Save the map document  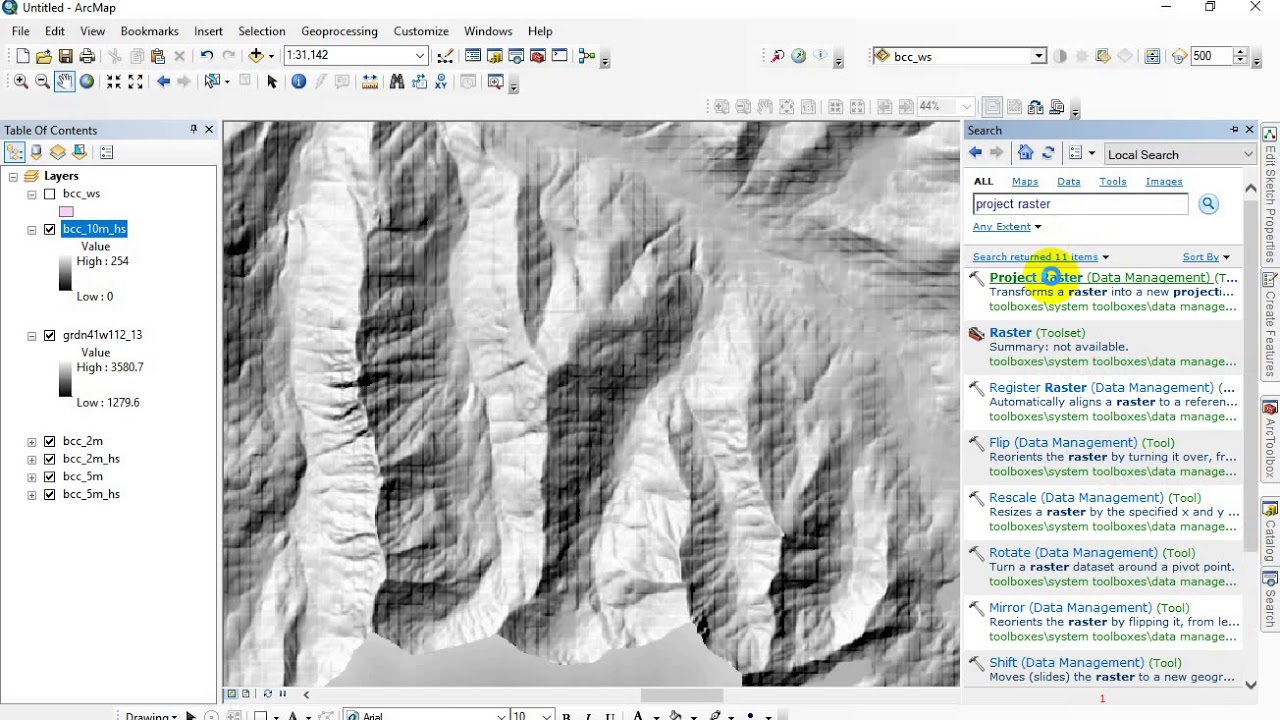pos(65,56)
